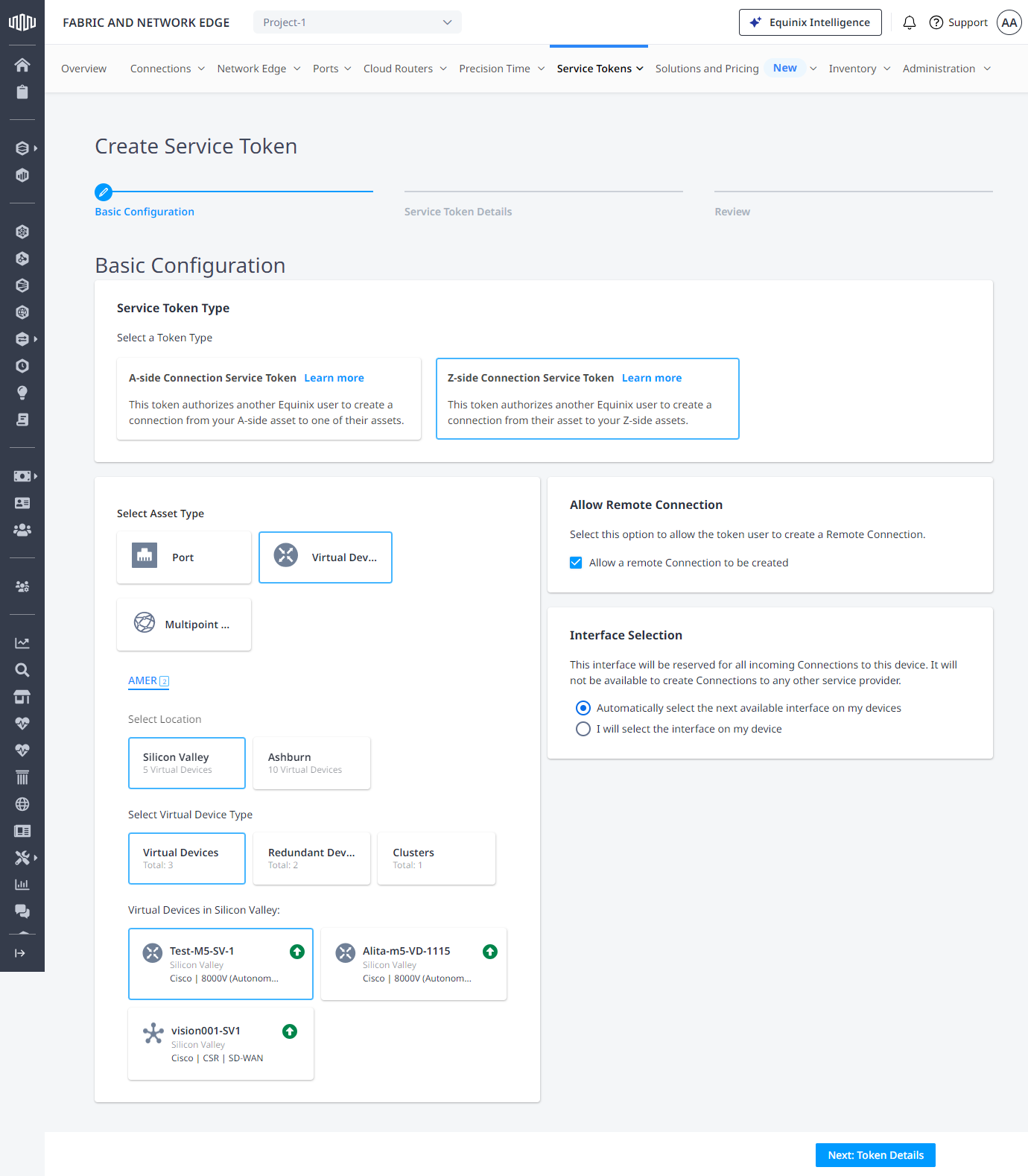Image resolution: width=1028 pixels, height=1176 pixels.
Task: Open the AA user avatar
Action: [x=1009, y=22]
